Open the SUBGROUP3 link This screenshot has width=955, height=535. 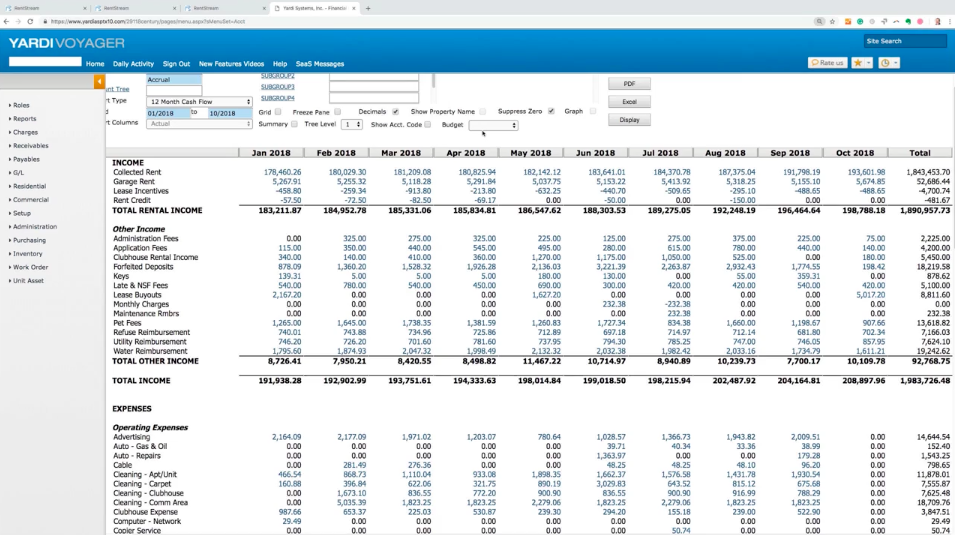tap(278, 87)
